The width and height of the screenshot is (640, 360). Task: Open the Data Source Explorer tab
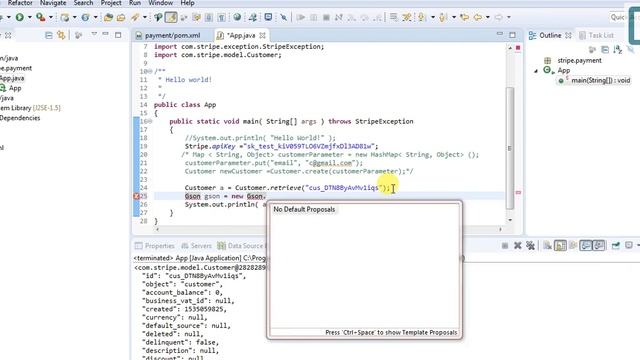pyautogui.click(x=242, y=246)
